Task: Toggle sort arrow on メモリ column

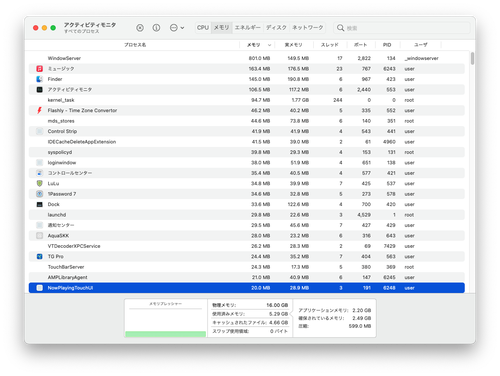Action: 269,45
